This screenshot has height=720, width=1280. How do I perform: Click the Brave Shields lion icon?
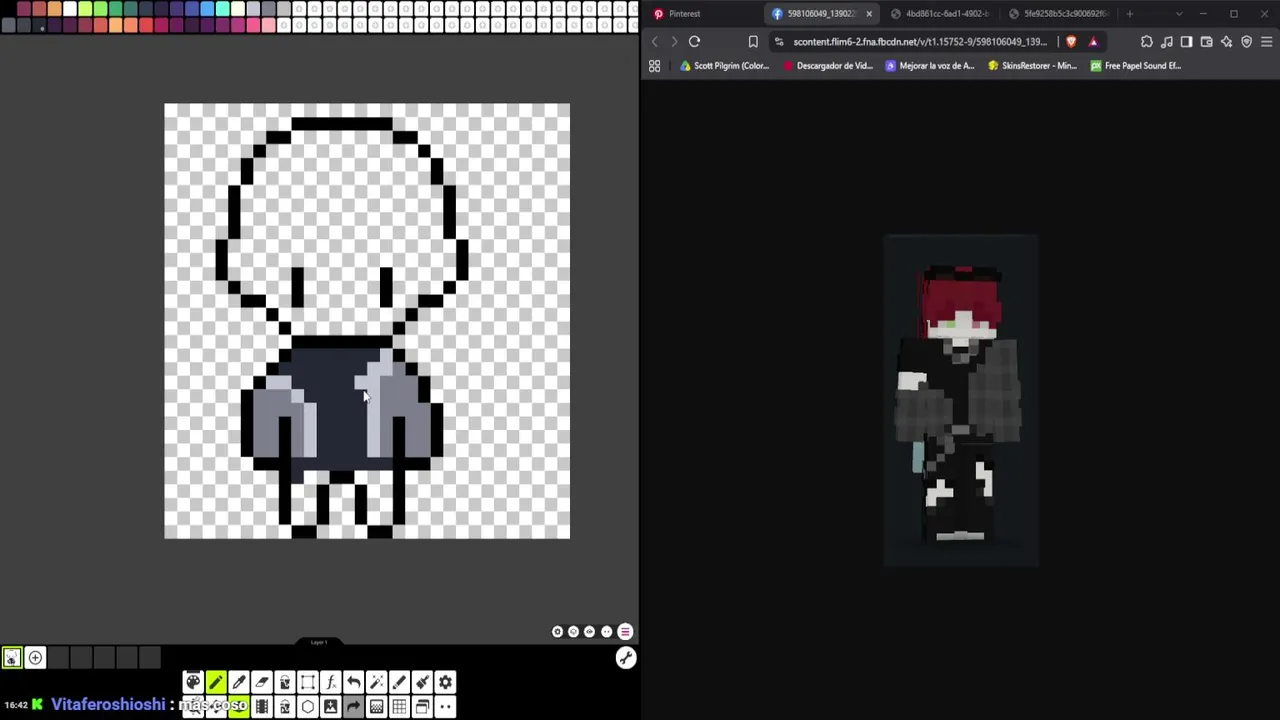click(1071, 42)
